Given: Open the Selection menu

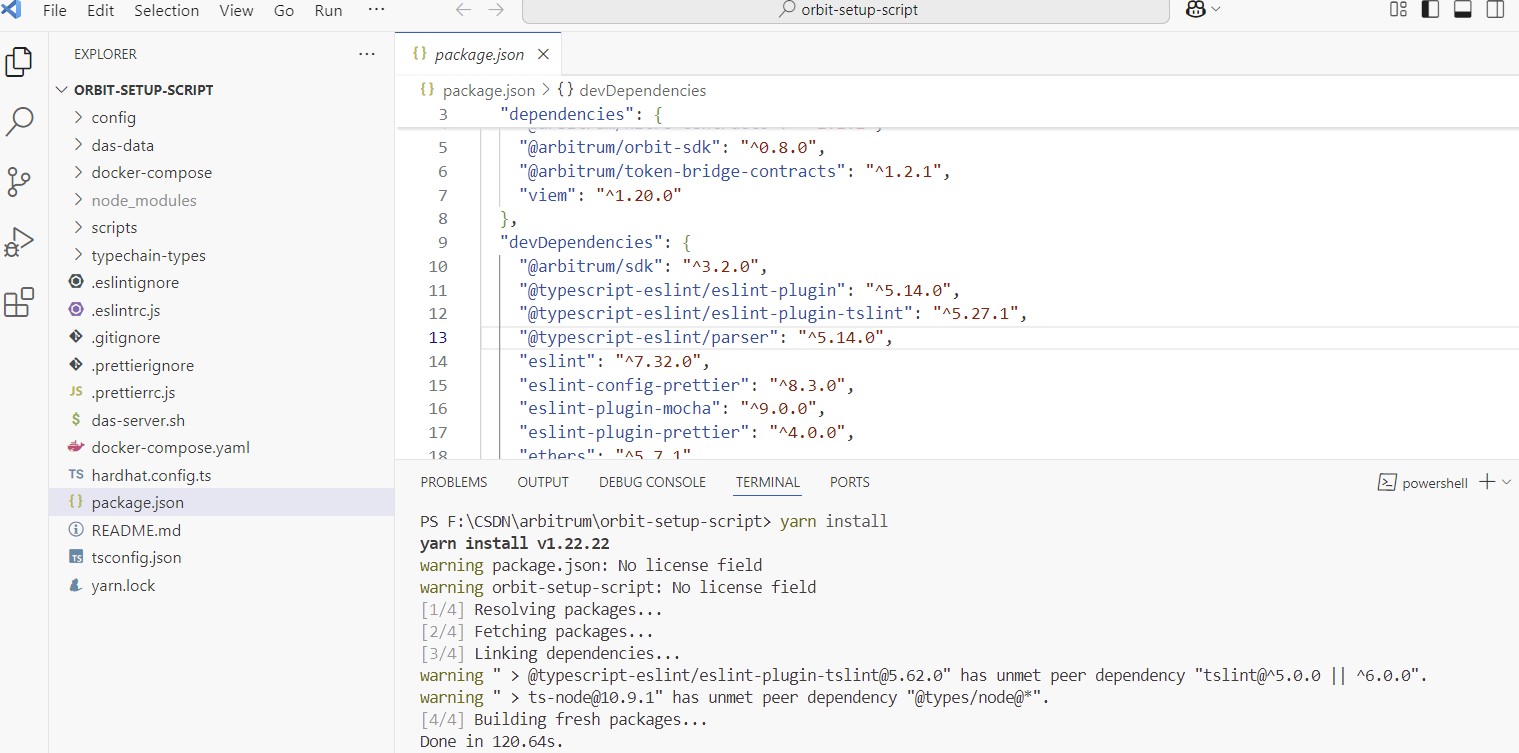Looking at the screenshot, I should 167,10.
